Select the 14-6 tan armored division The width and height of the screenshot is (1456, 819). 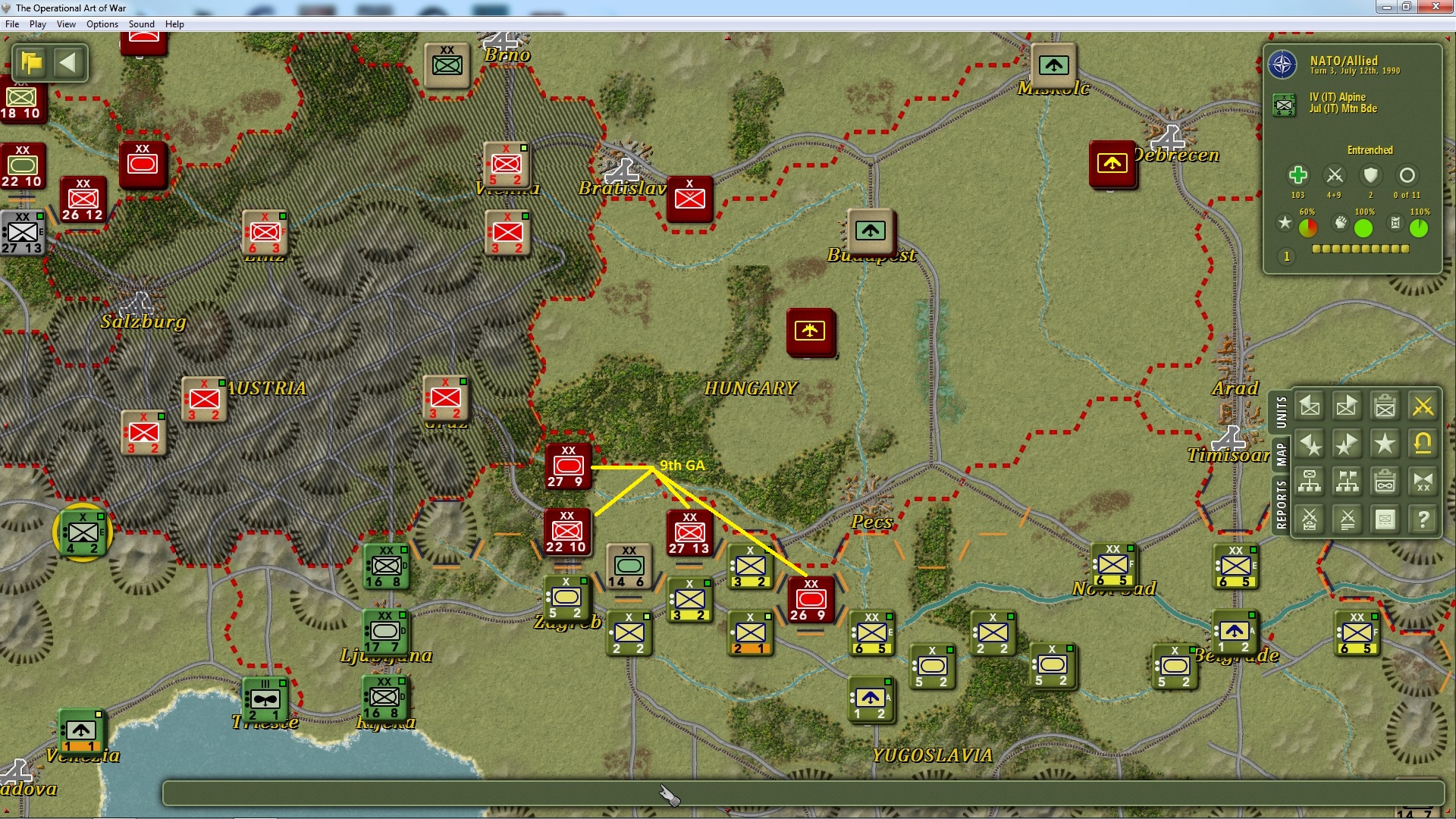click(x=629, y=566)
